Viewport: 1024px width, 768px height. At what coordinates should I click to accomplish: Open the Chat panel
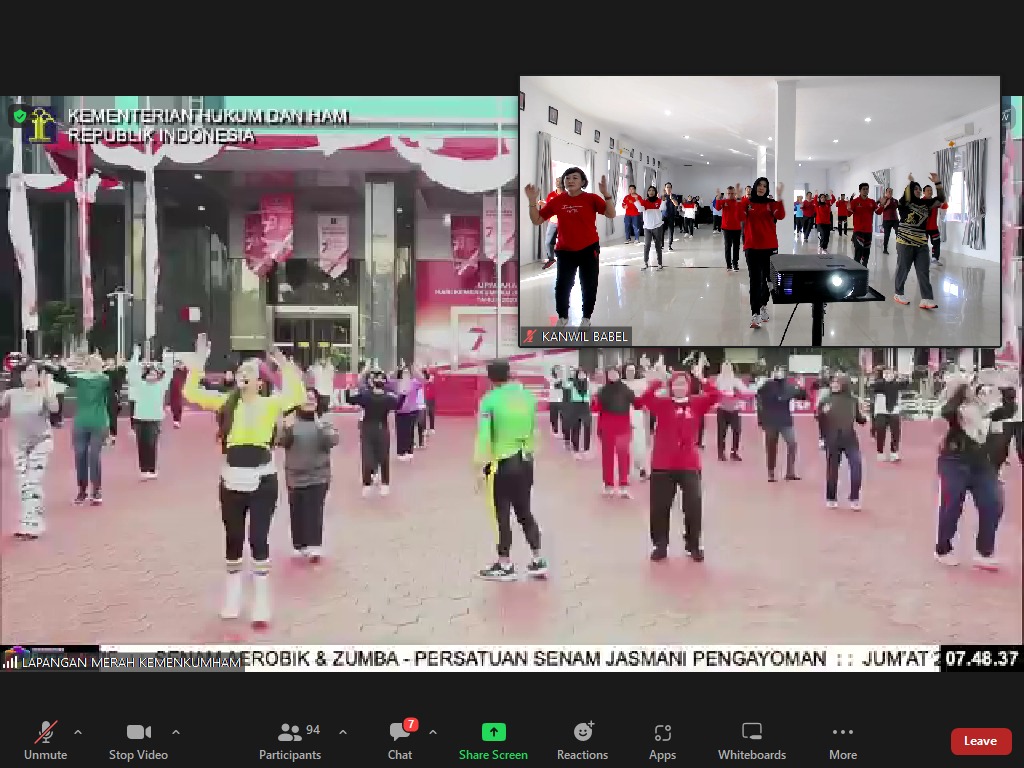click(400, 740)
